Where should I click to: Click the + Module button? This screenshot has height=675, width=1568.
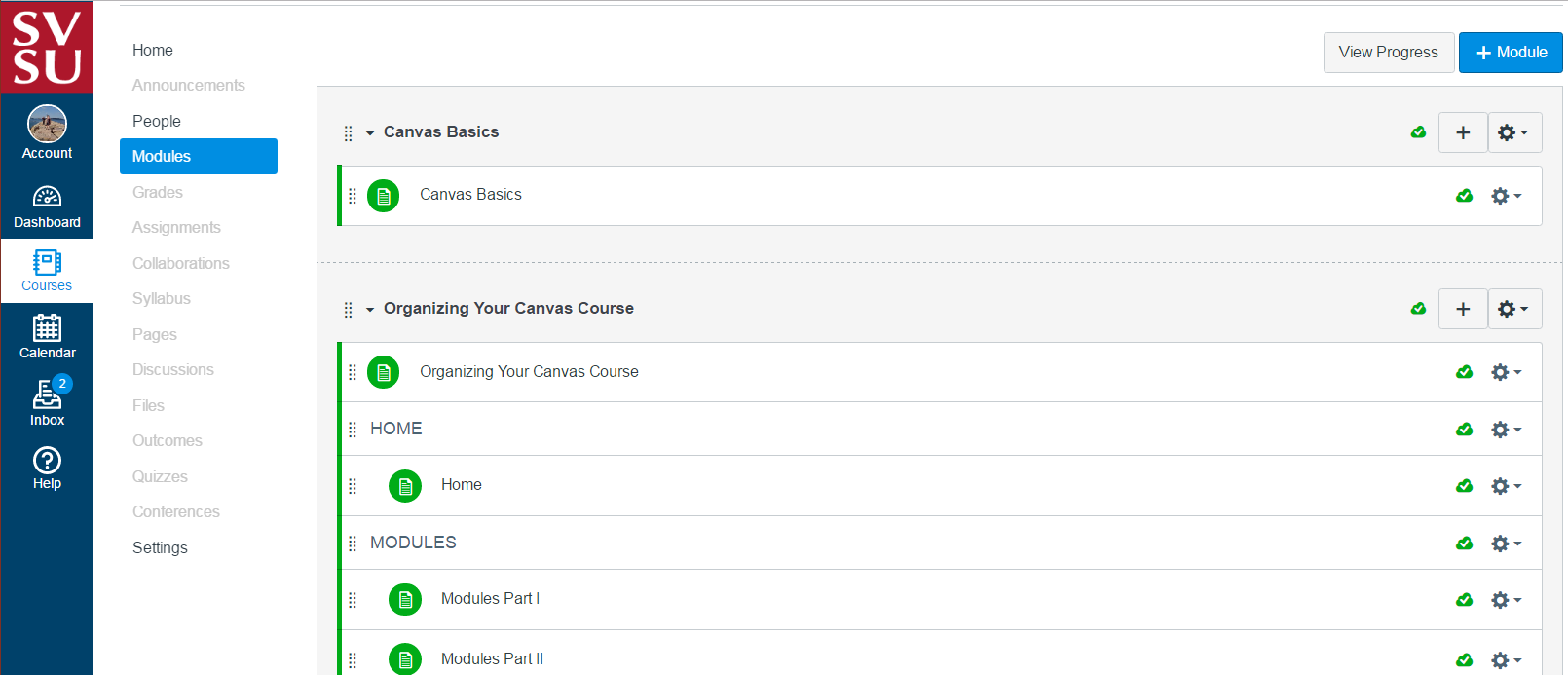(1511, 53)
